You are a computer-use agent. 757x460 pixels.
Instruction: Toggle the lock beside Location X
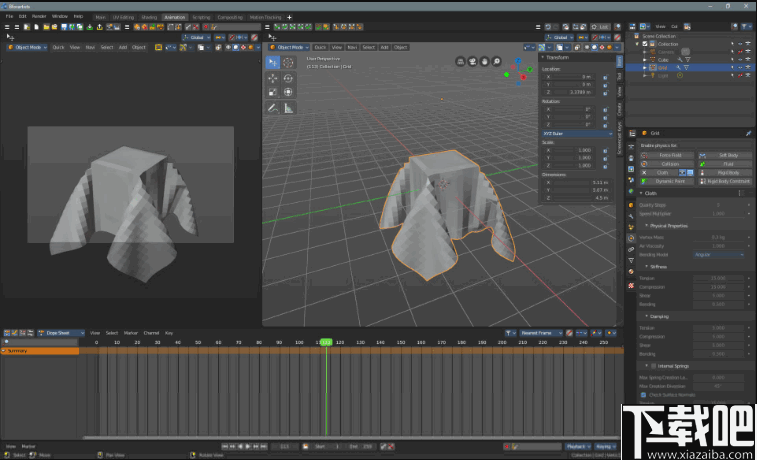[x=605, y=77]
